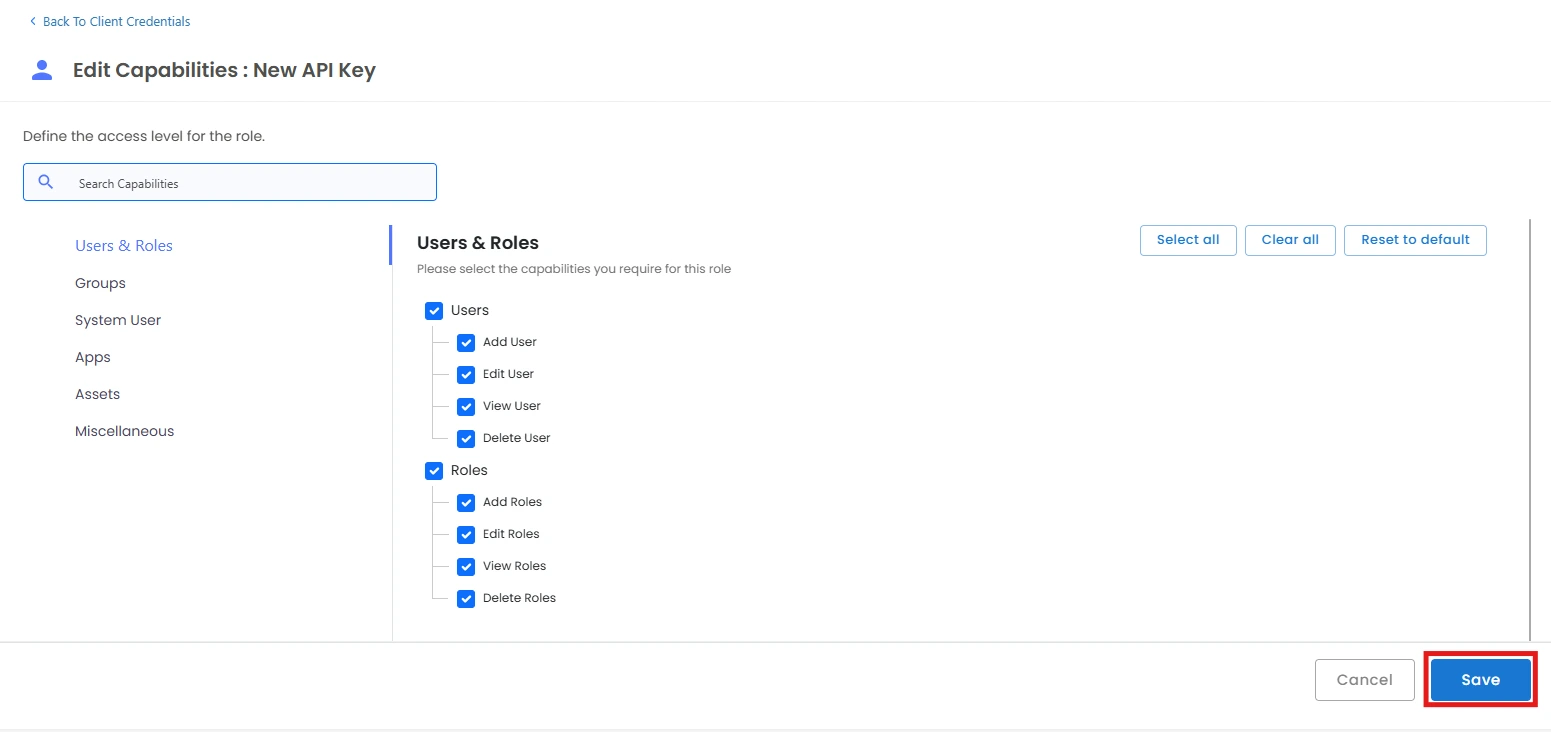Viewport: 1551px width, 732px height.
Task: Toggle the Roles parent checkbox
Action: (434, 470)
